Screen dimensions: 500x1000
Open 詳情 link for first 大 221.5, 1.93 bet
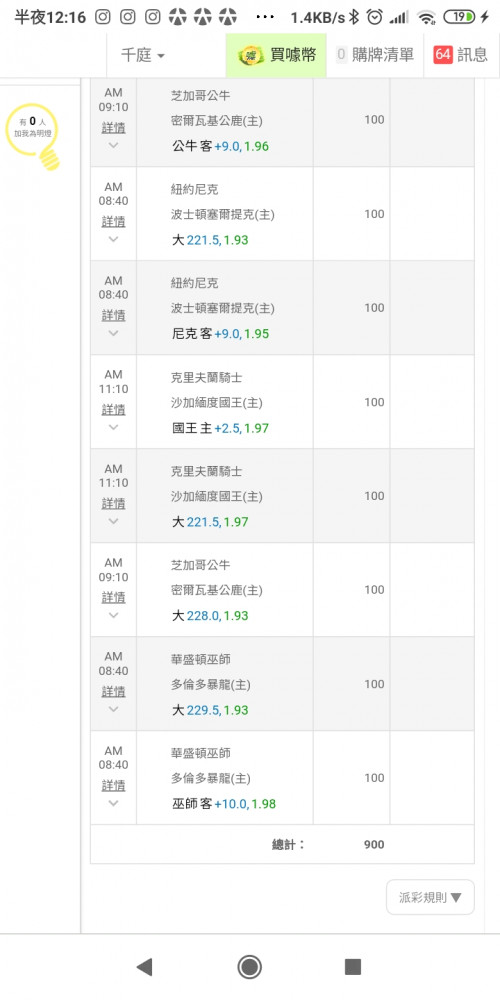pos(114,221)
